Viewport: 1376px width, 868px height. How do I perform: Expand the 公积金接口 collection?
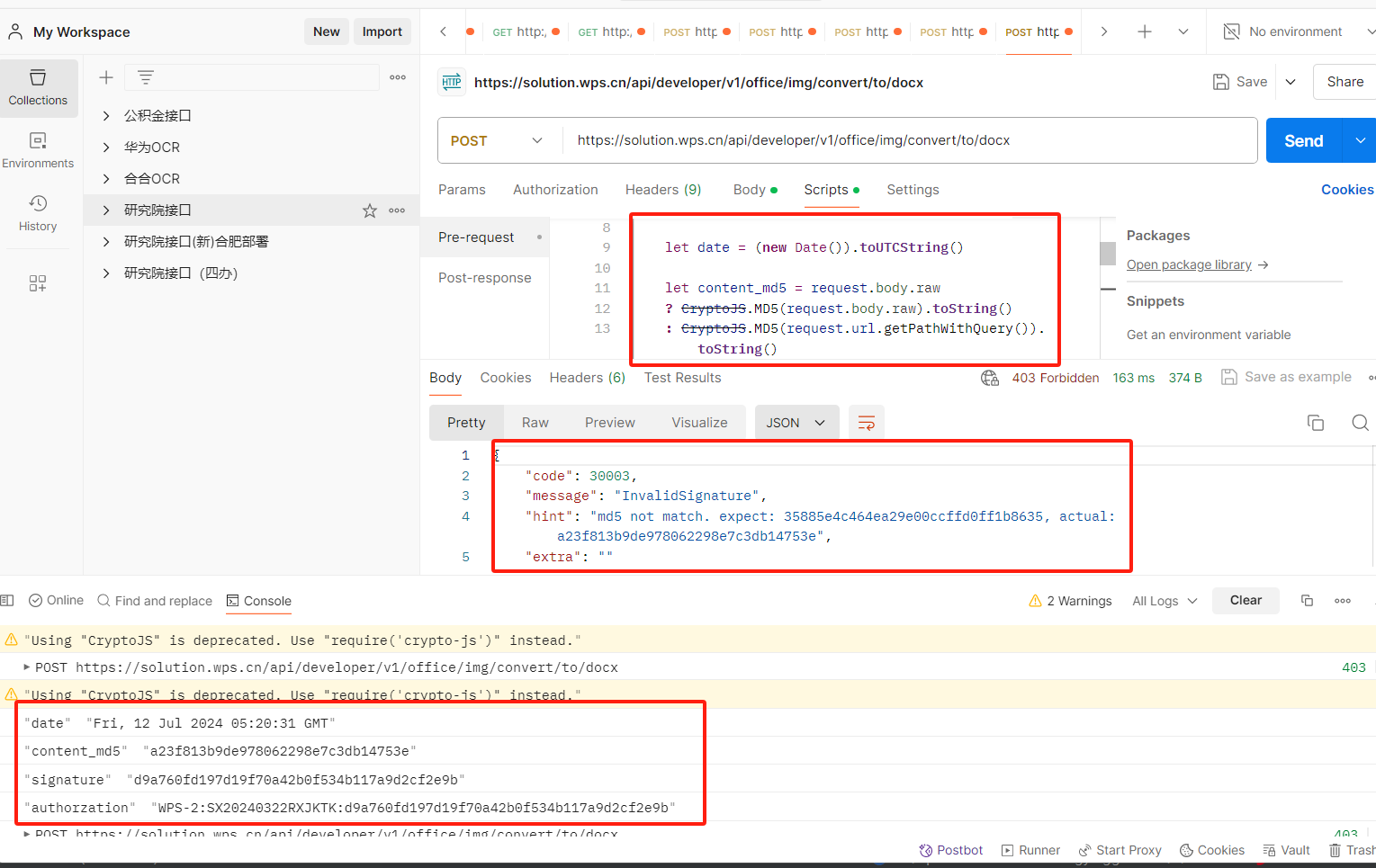click(106, 116)
